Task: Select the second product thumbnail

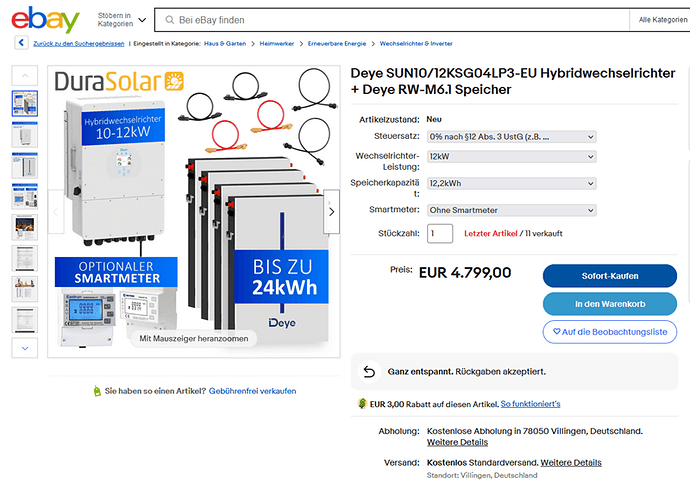Action: click(25, 134)
